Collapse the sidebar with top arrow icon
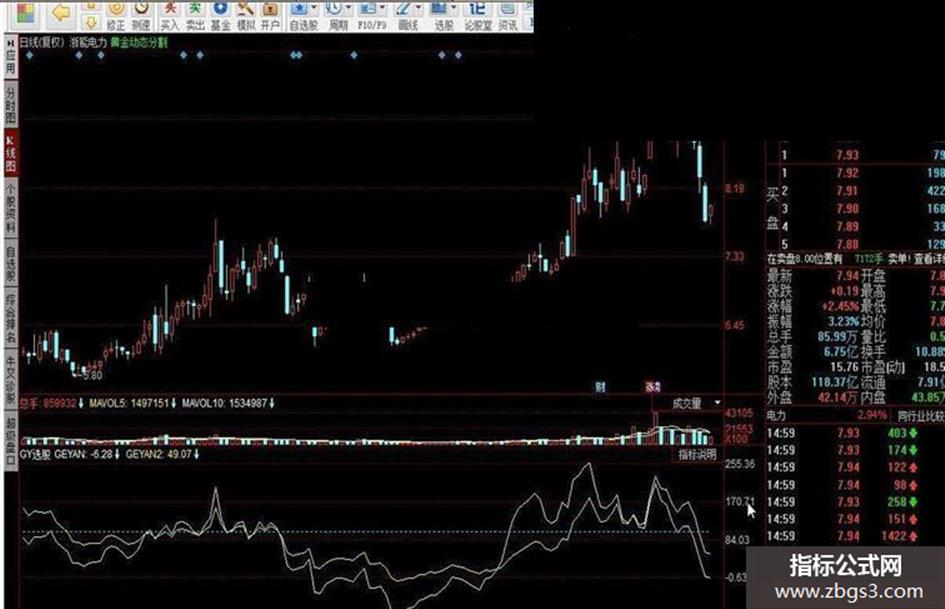The width and height of the screenshot is (945, 609). [10, 42]
